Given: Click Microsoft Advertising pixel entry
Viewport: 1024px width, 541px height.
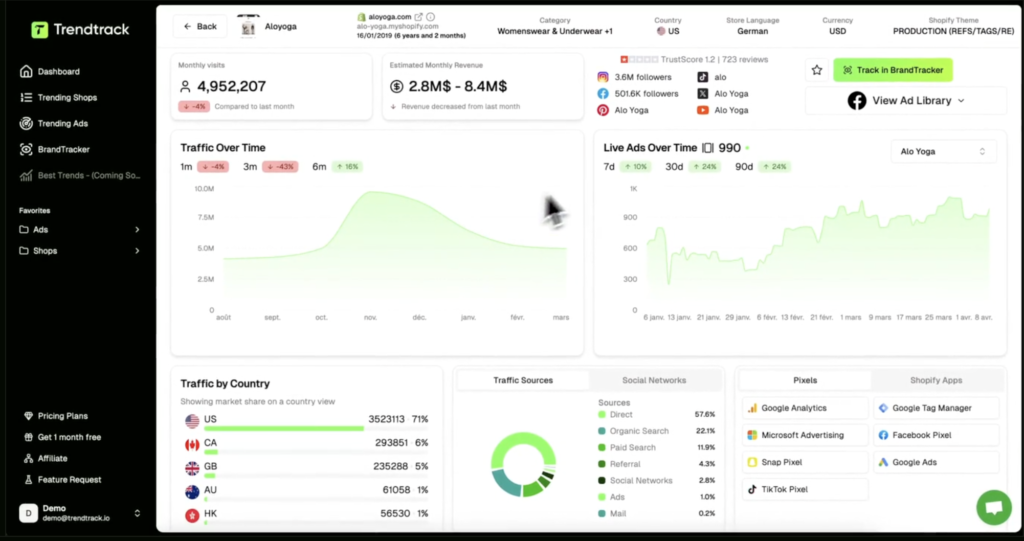Looking at the screenshot, I should [805, 435].
